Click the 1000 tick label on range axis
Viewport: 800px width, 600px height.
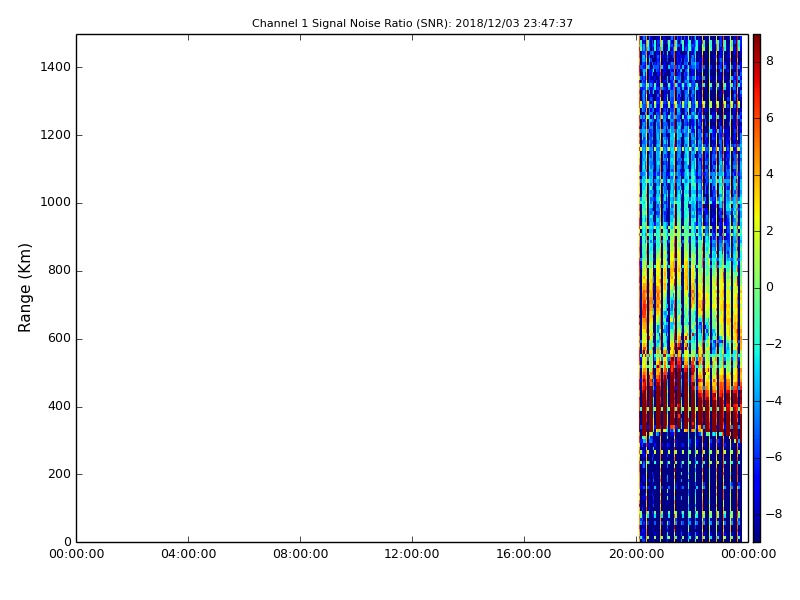56,203
